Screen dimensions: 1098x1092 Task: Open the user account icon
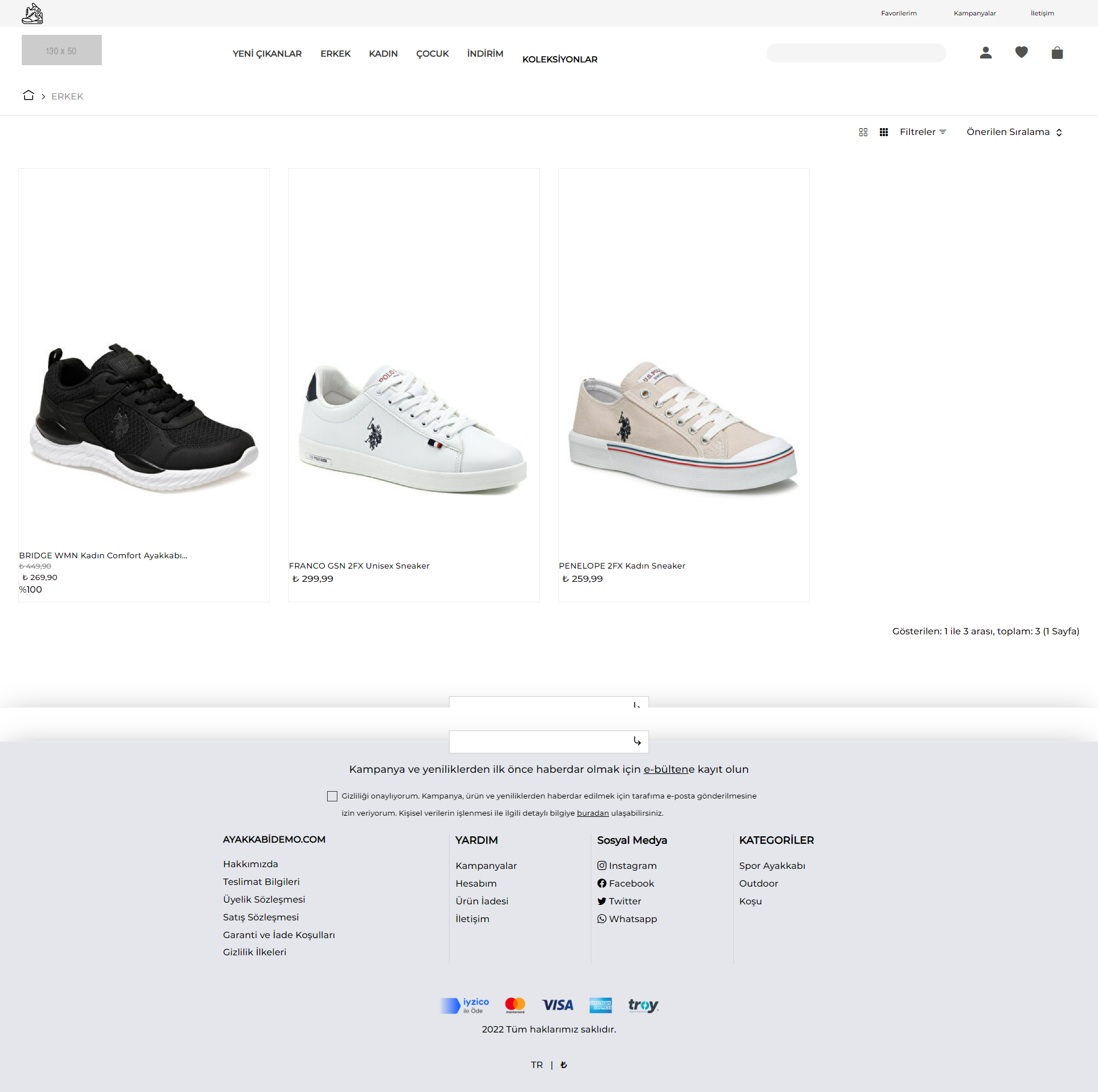985,53
